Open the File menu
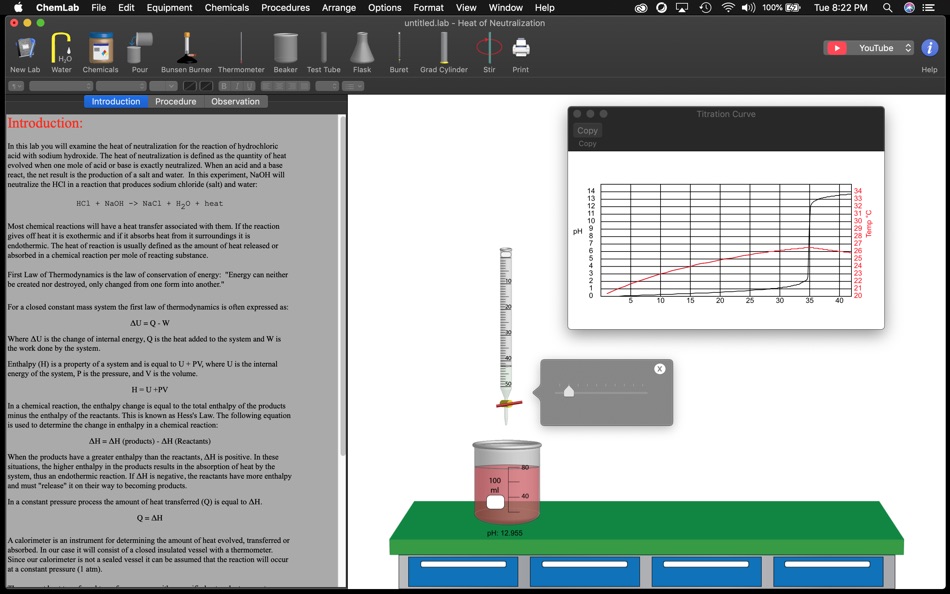The height and width of the screenshot is (594, 950). (x=98, y=8)
